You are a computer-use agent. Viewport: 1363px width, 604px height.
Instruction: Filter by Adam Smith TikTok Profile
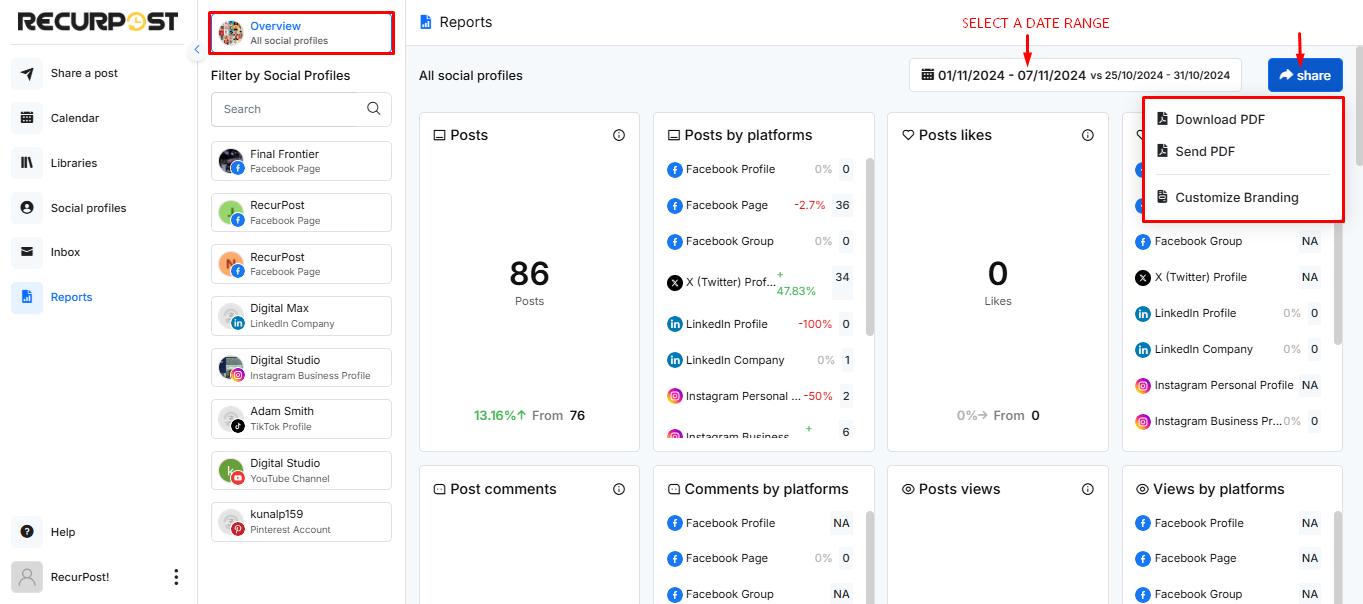tap(301, 419)
